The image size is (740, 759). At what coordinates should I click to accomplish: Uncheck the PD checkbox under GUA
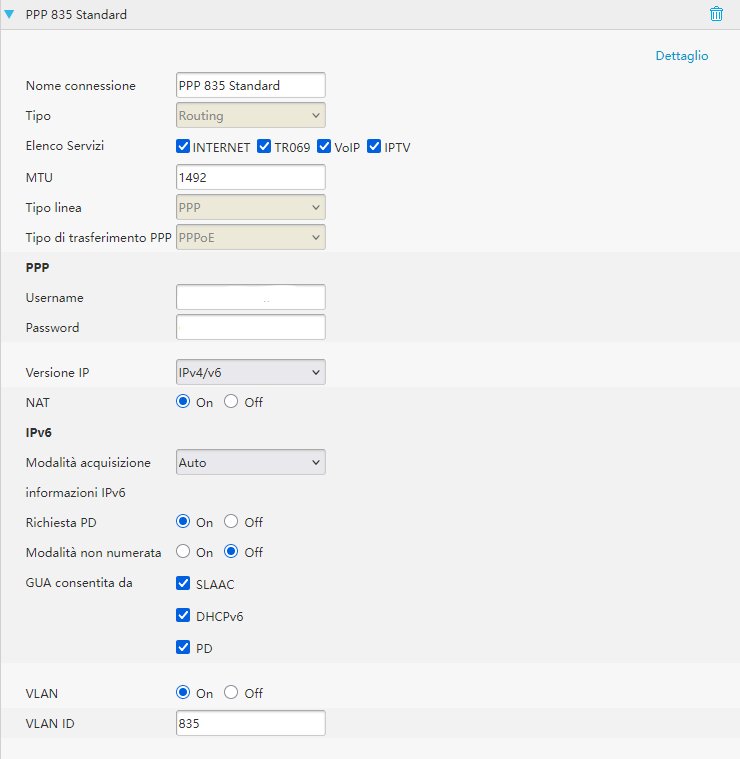point(183,648)
